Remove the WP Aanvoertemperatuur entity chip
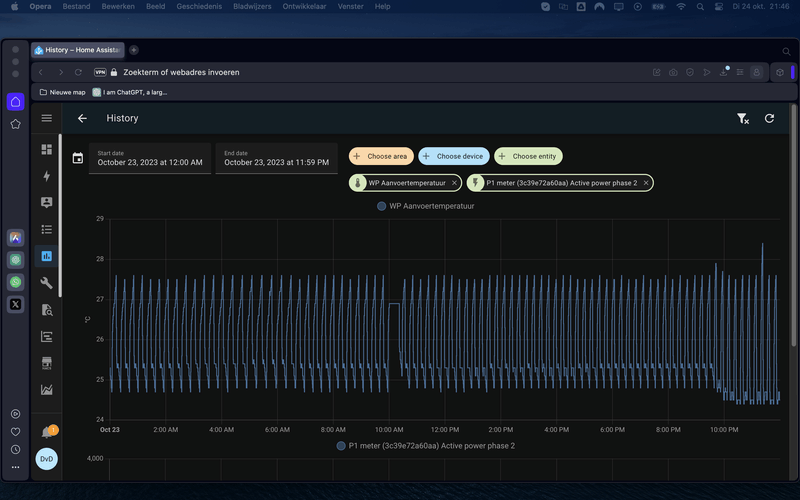This screenshot has height=500, width=800. [x=454, y=183]
